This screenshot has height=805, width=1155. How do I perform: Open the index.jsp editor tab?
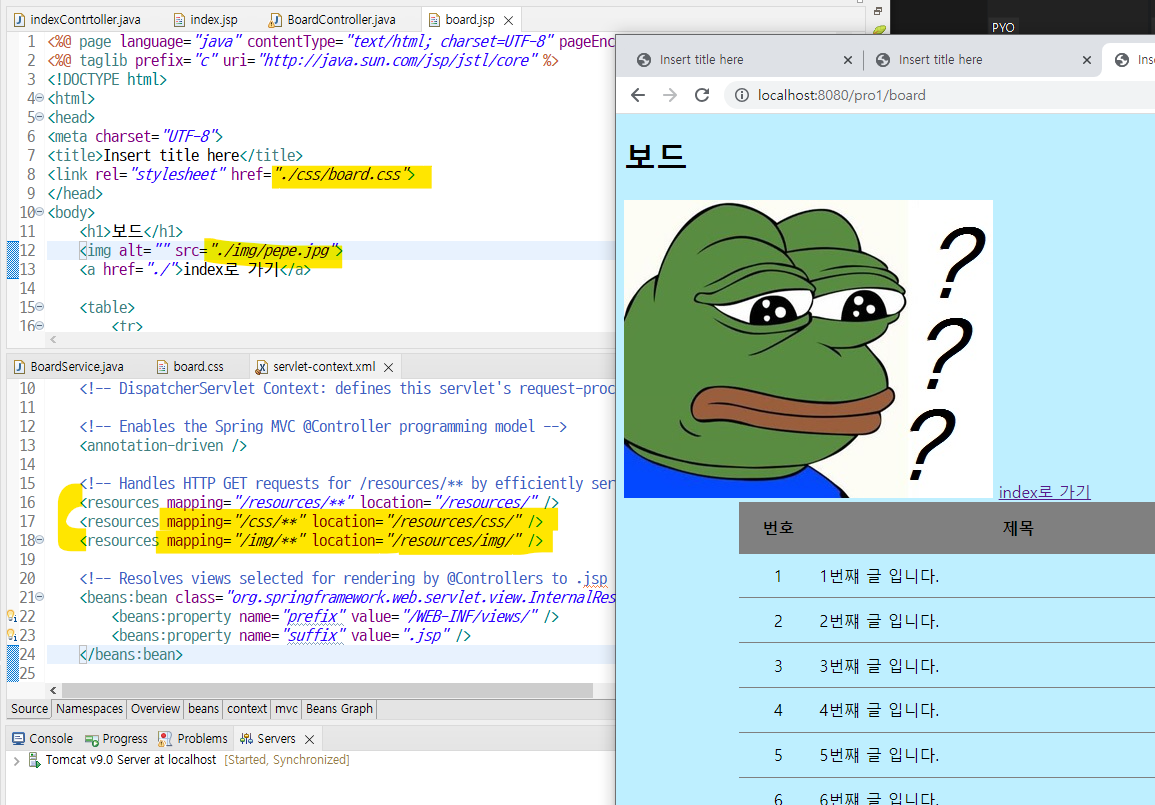(x=206, y=20)
